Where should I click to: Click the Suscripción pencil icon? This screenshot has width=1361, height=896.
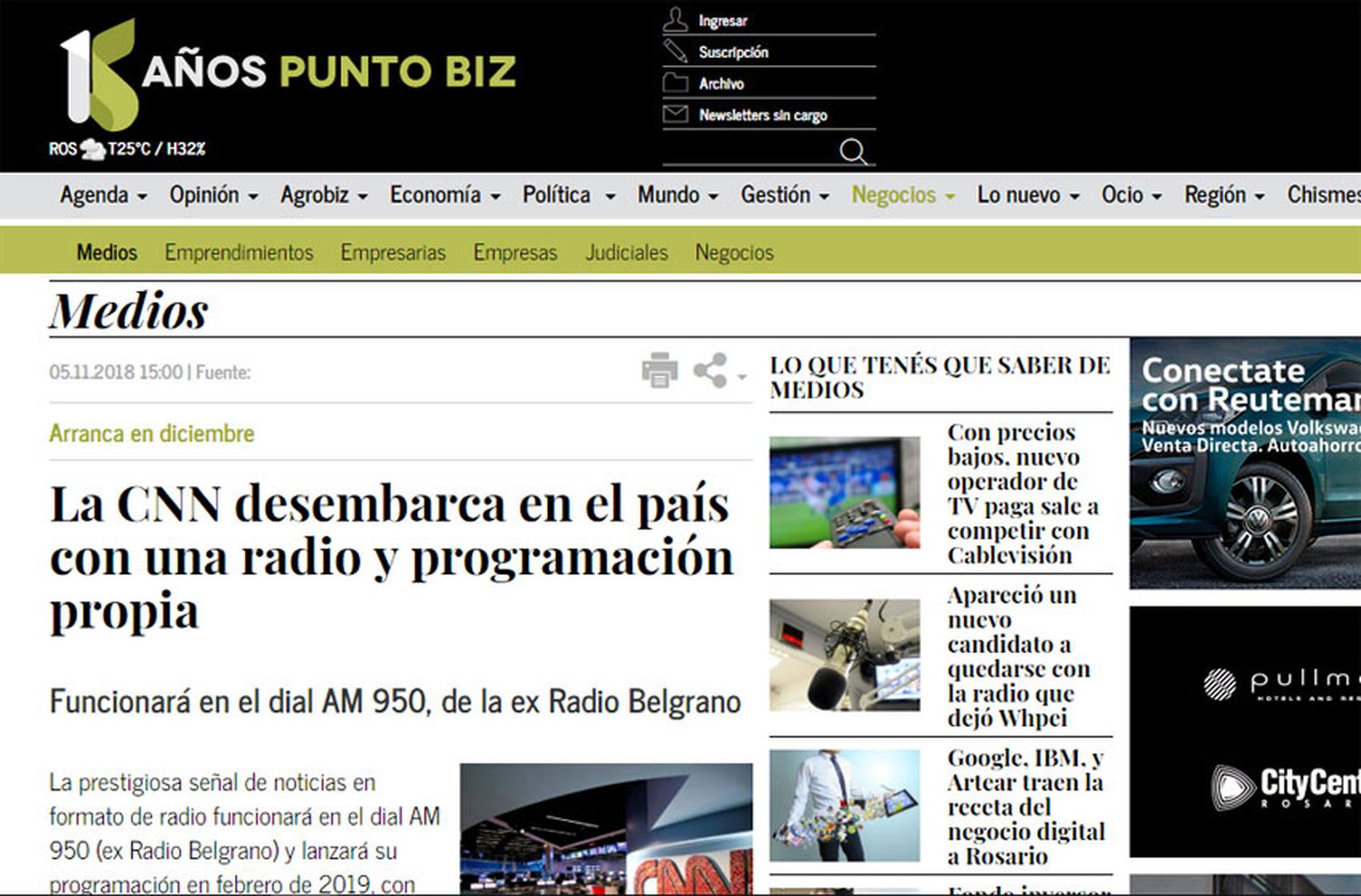coord(675,51)
